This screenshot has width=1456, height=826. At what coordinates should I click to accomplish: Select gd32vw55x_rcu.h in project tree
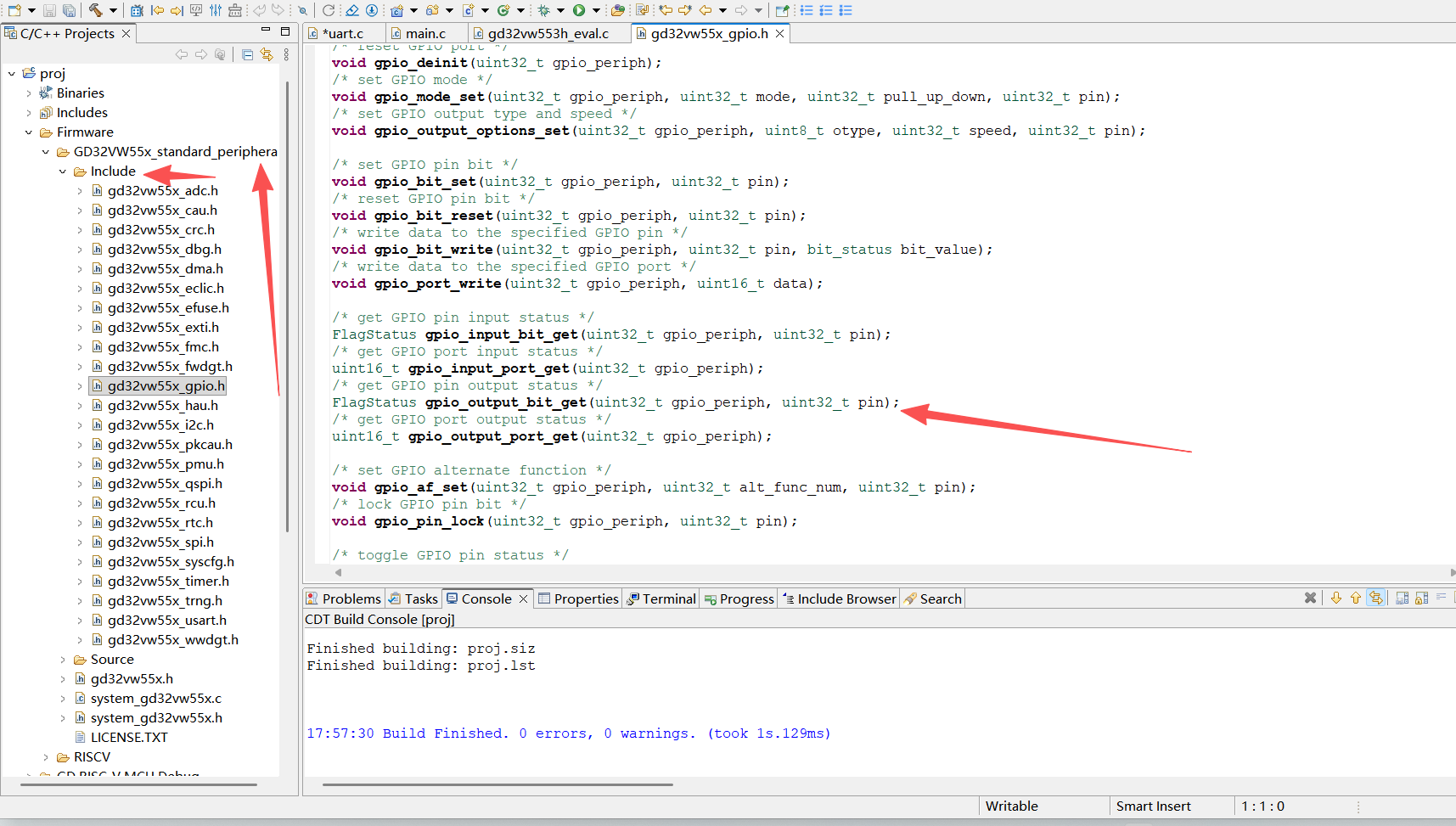tap(161, 503)
